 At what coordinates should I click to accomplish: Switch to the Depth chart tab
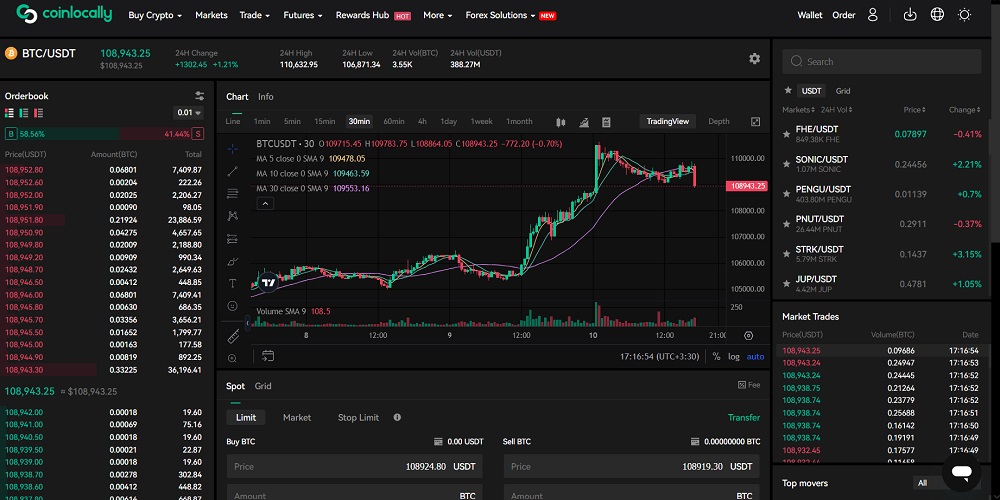(718, 122)
